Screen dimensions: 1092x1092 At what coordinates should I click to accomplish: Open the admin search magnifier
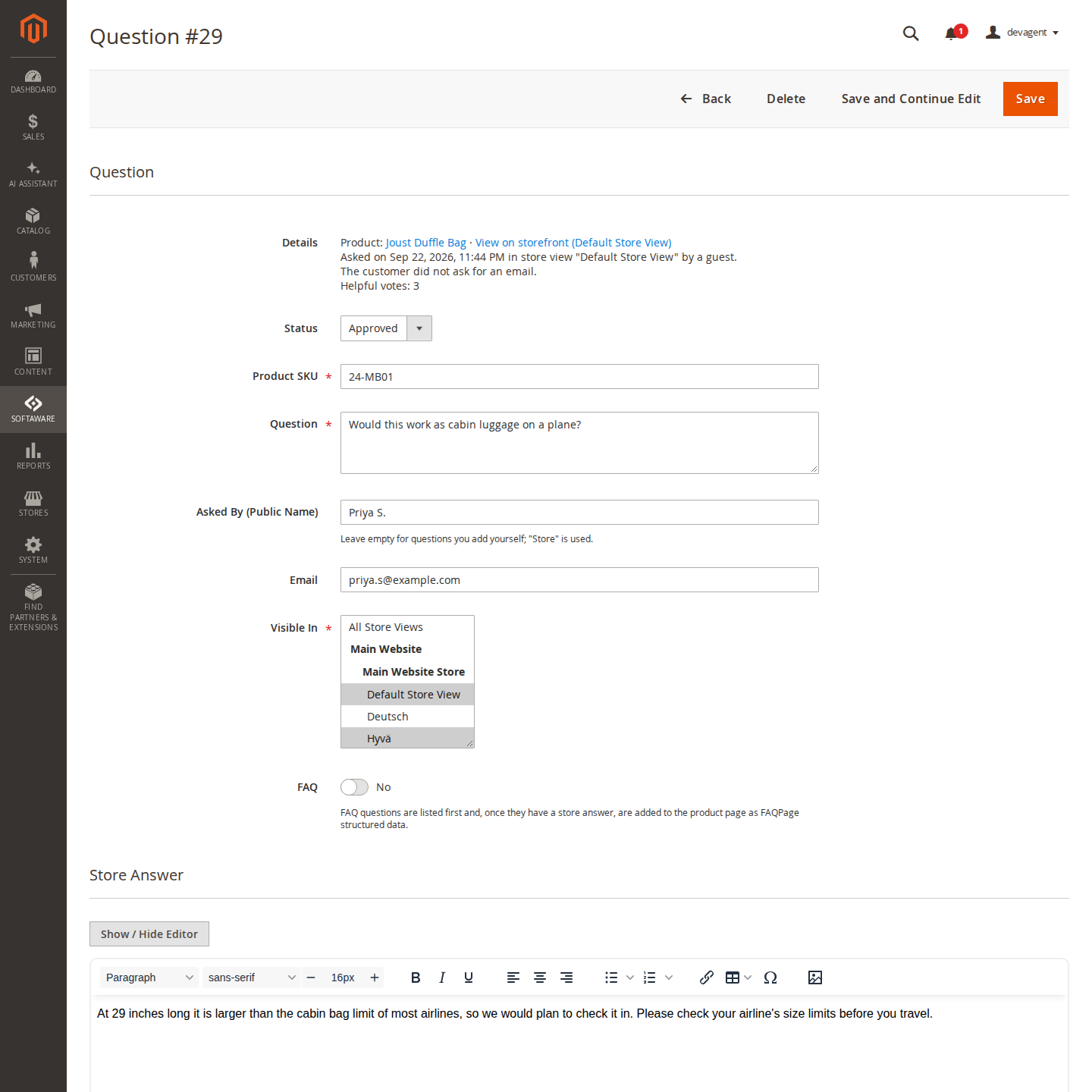coord(911,33)
